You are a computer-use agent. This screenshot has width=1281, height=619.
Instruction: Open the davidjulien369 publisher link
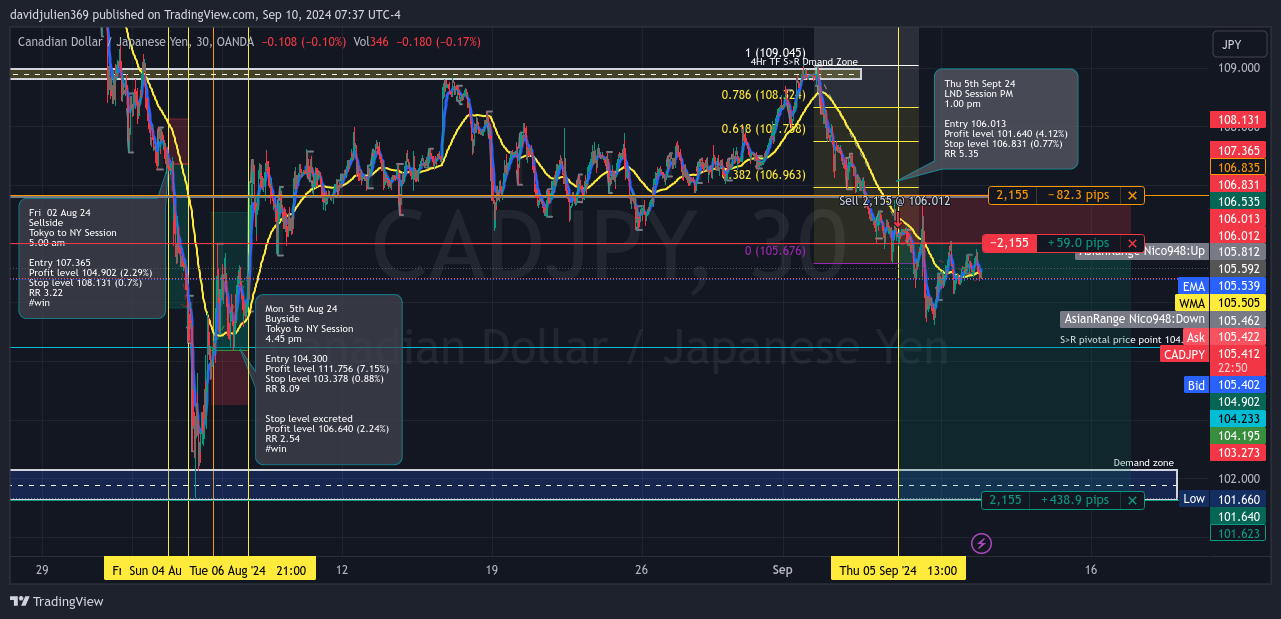click(51, 15)
